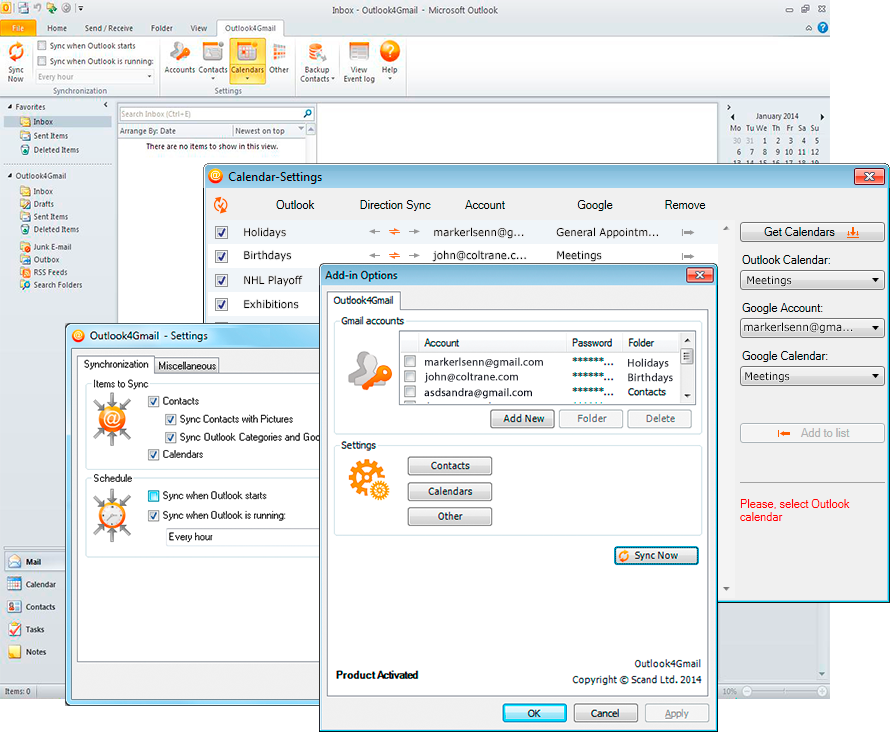Open Accounts settings in the ribbon
The height and width of the screenshot is (732, 890).
tap(179, 58)
